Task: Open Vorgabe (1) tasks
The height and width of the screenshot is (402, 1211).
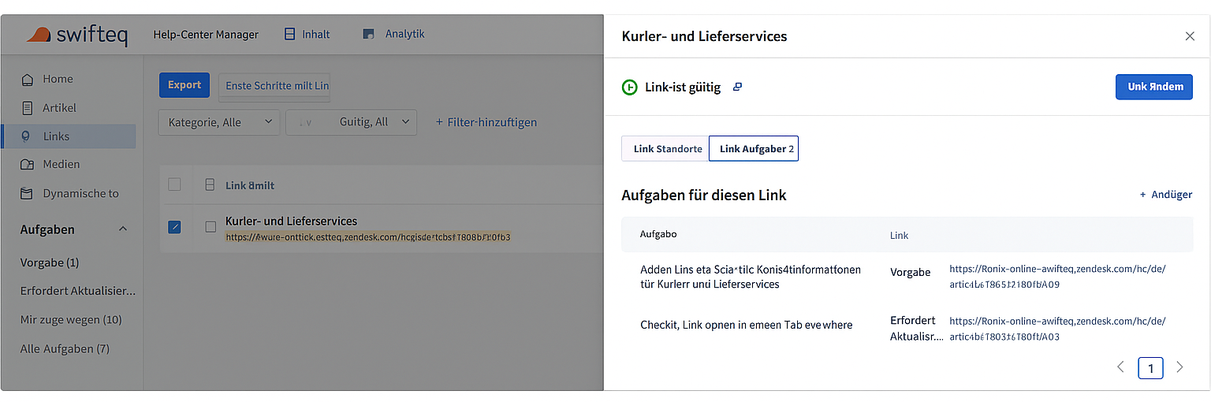Action: tap(50, 263)
